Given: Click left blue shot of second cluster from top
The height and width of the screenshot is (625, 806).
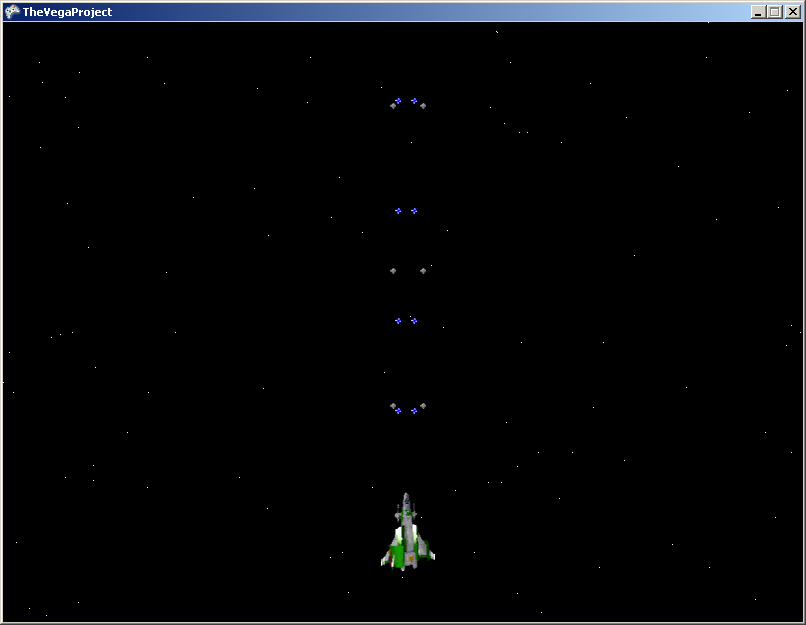Looking at the screenshot, I should tap(398, 211).
